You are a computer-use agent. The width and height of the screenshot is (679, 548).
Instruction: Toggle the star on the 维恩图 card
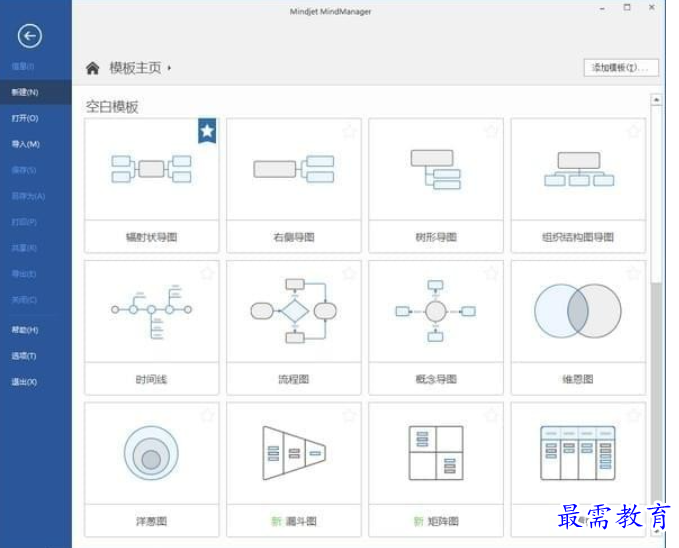click(x=634, y=273)
